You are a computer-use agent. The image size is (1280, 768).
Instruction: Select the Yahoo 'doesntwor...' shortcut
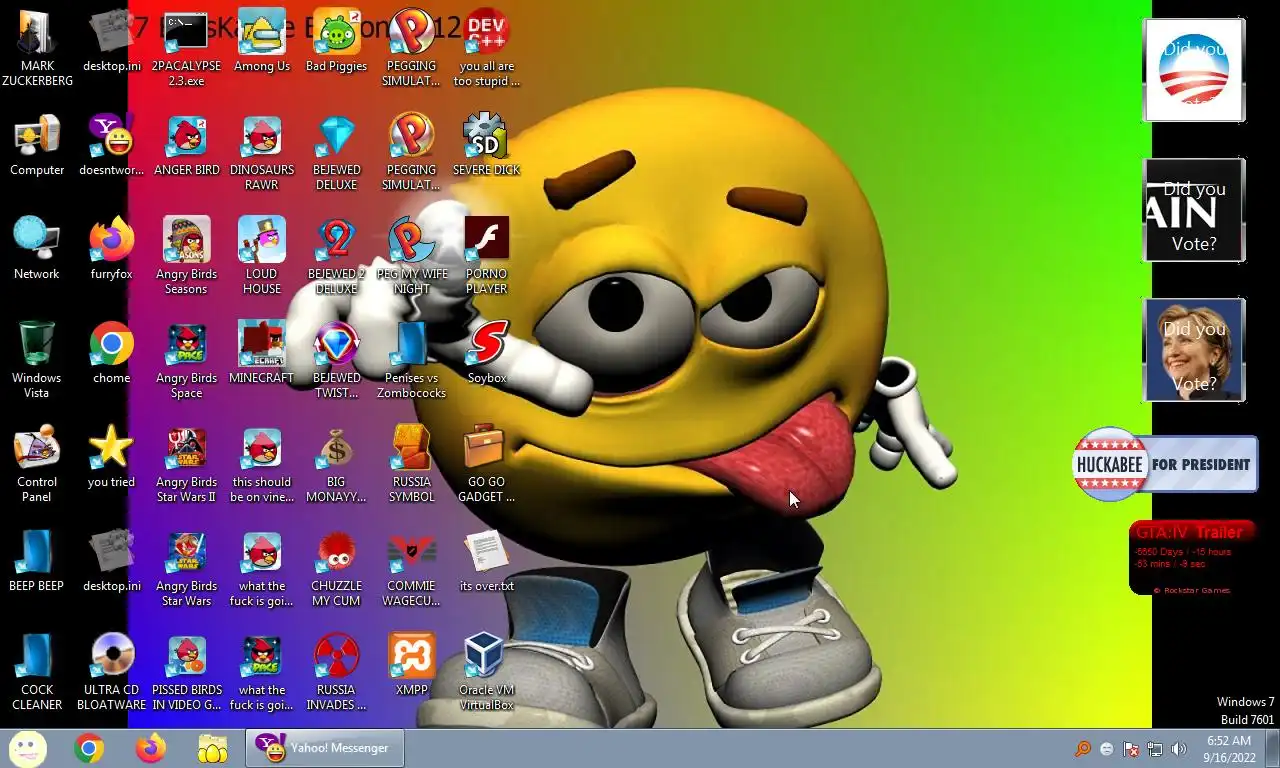pyautogui.click(x=112, y=145)
